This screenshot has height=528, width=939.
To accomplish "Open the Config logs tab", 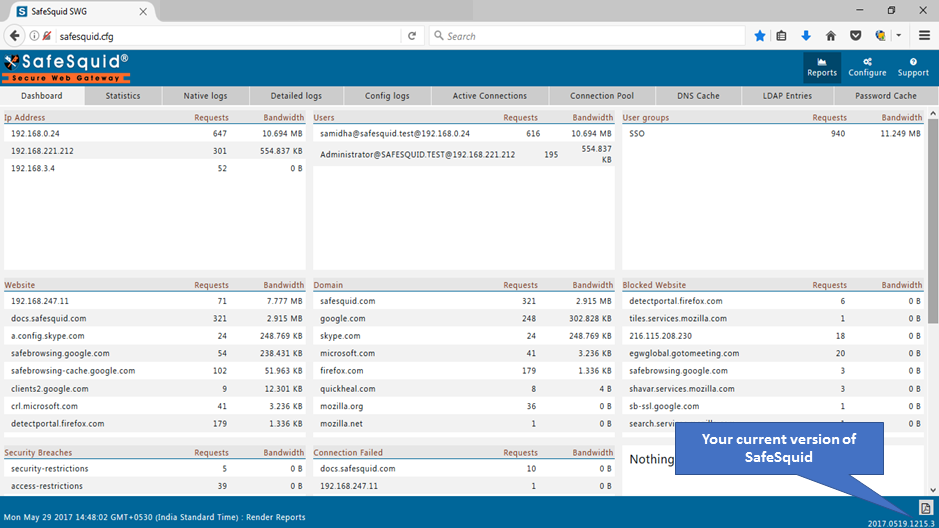I will pyautogui.click(x=387, y=96).
